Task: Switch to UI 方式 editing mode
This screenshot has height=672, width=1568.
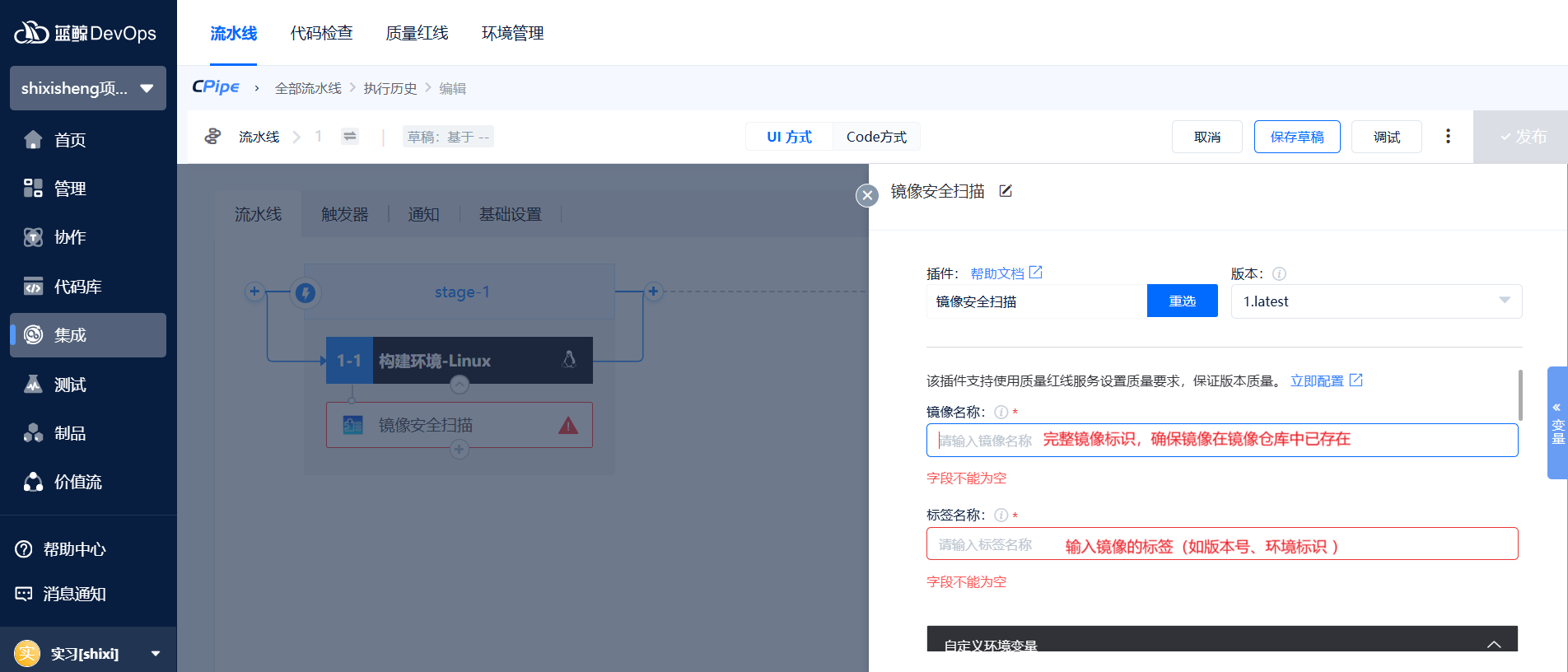Action: [789, 137]
